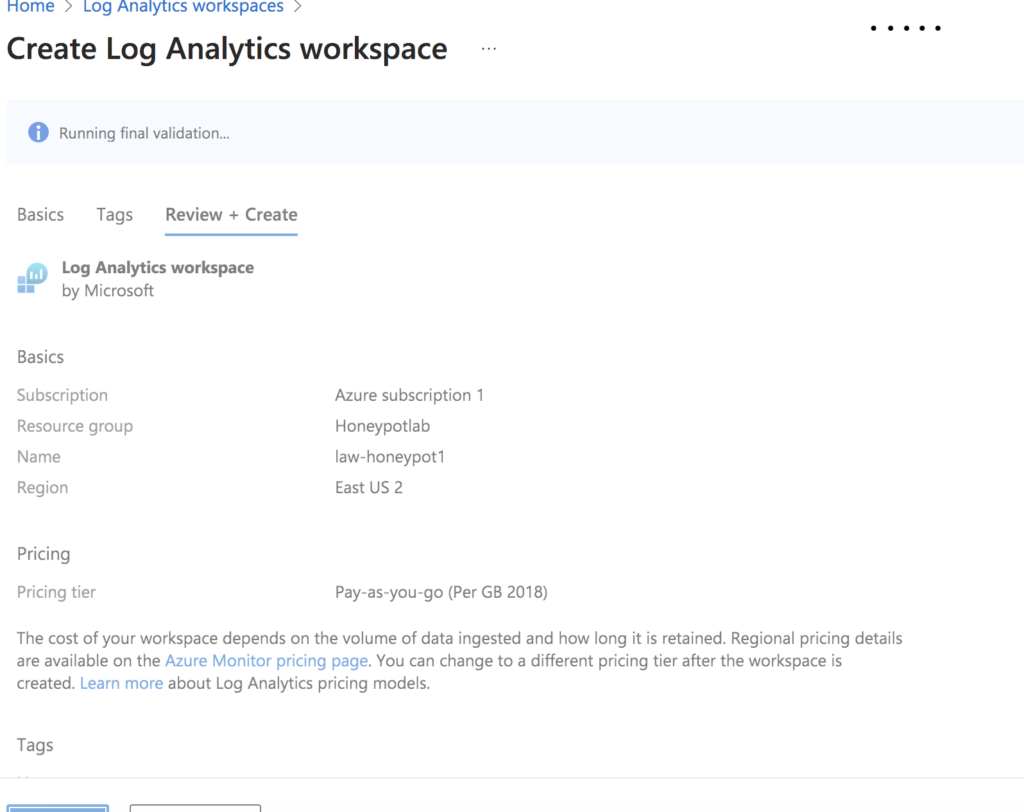Select the 'law-honeypot1' name value
Screen dimensions: 1024x812
pyautogui.click(x=390, y=457)
